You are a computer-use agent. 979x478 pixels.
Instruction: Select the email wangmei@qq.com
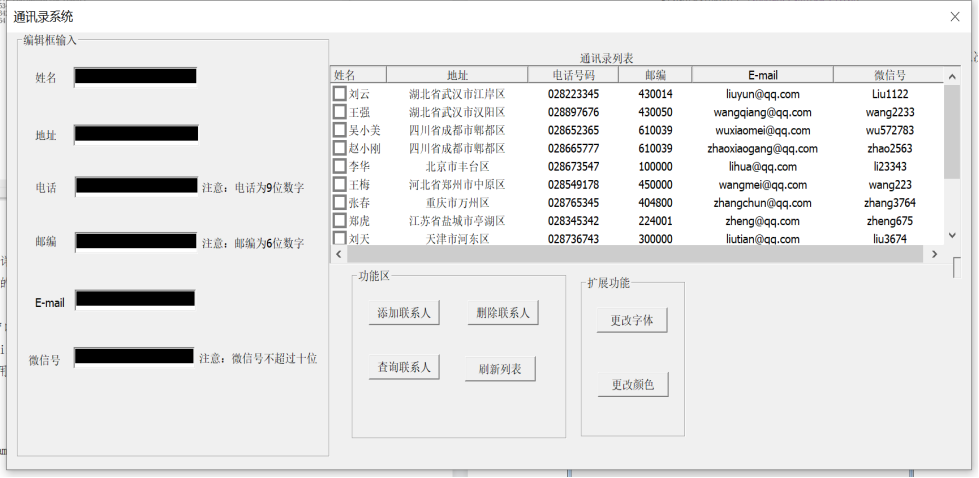pyautogui.click(x=762, y=185)
